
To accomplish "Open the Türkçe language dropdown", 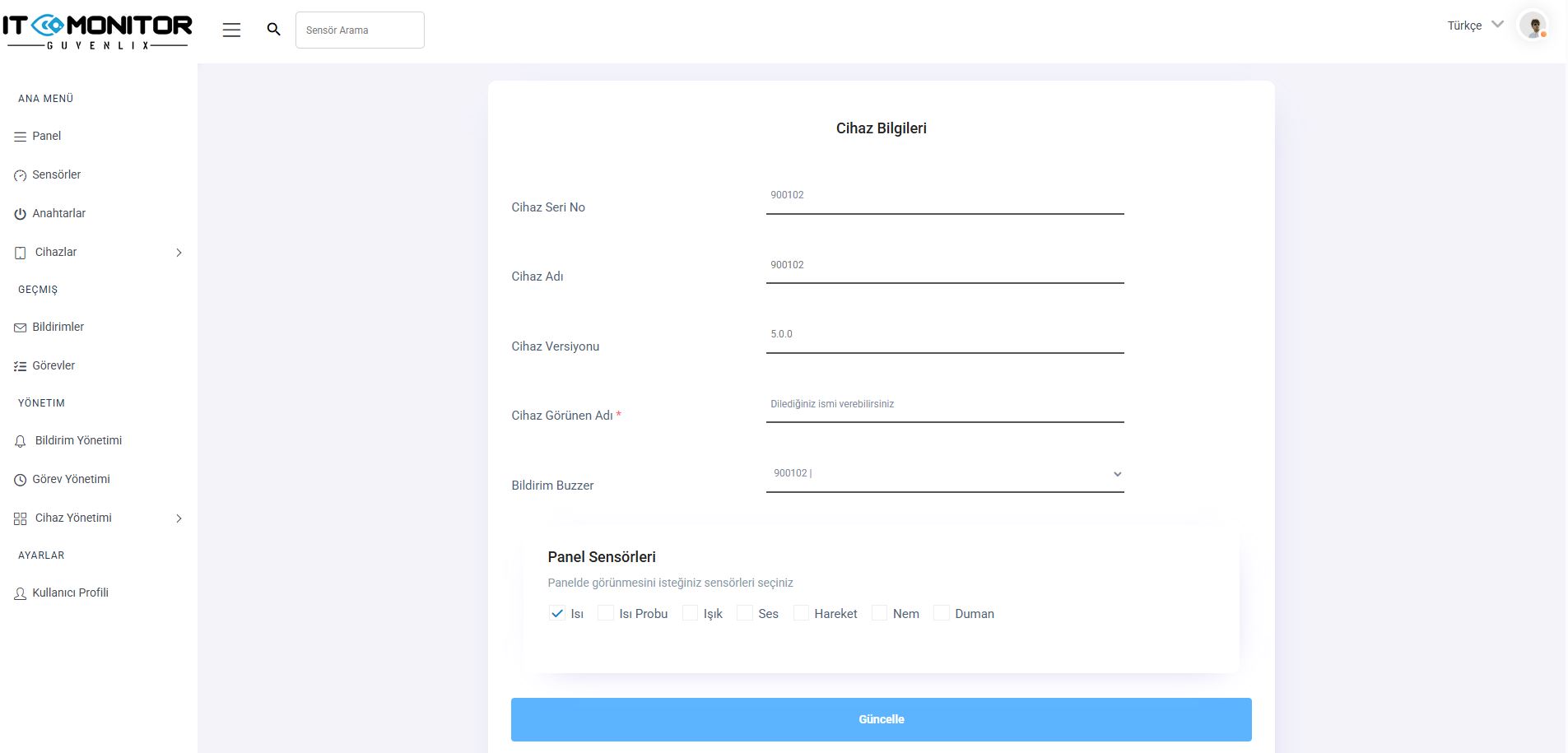I will pyautogui.click(x=1475, y=26).
